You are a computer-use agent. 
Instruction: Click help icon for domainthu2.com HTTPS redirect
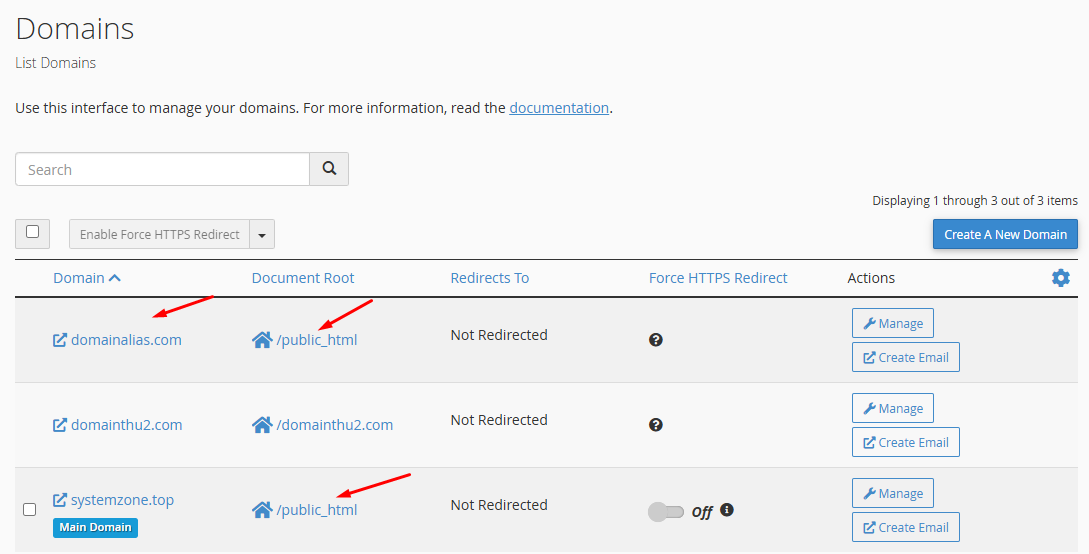click(656, 425)
